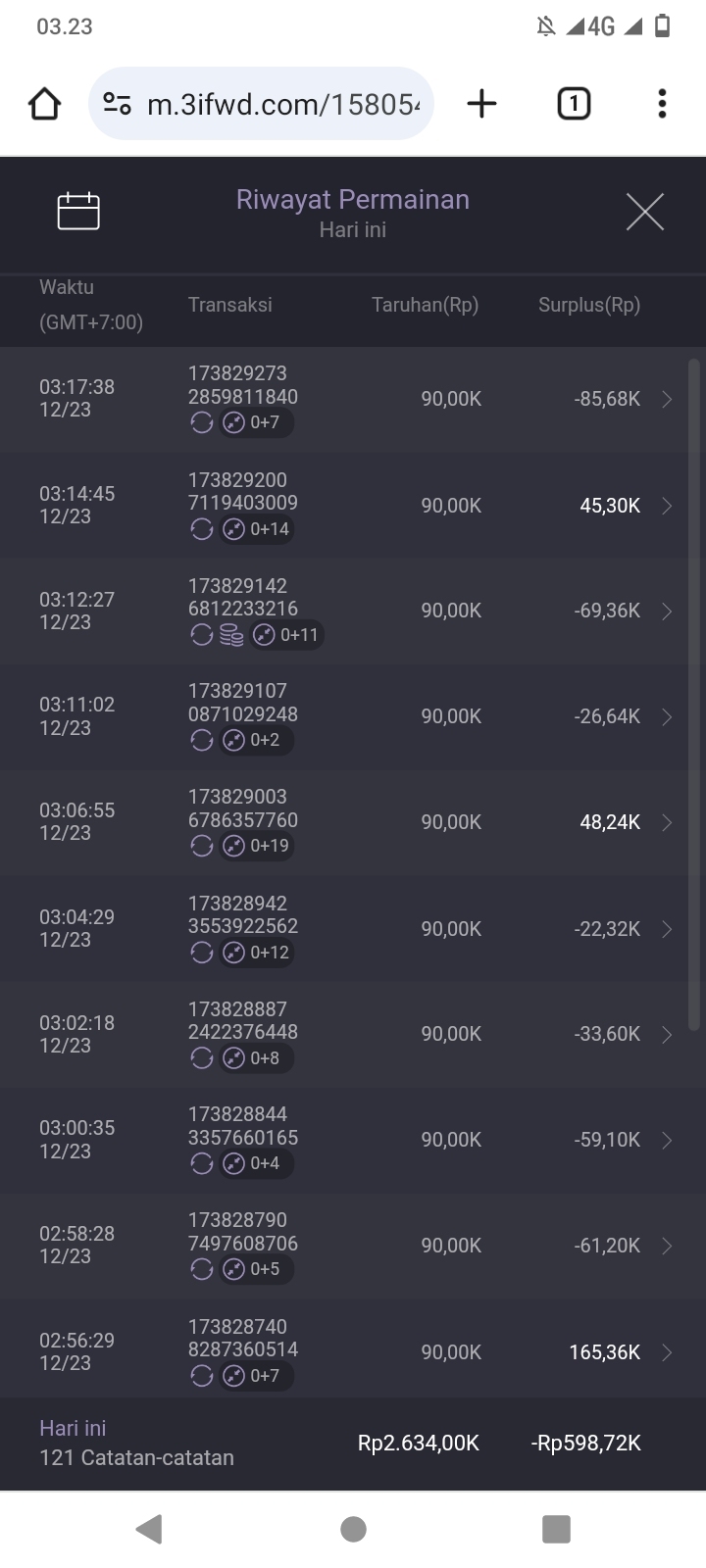Expand details of the 03:17:38 transaction

[667, 399]
